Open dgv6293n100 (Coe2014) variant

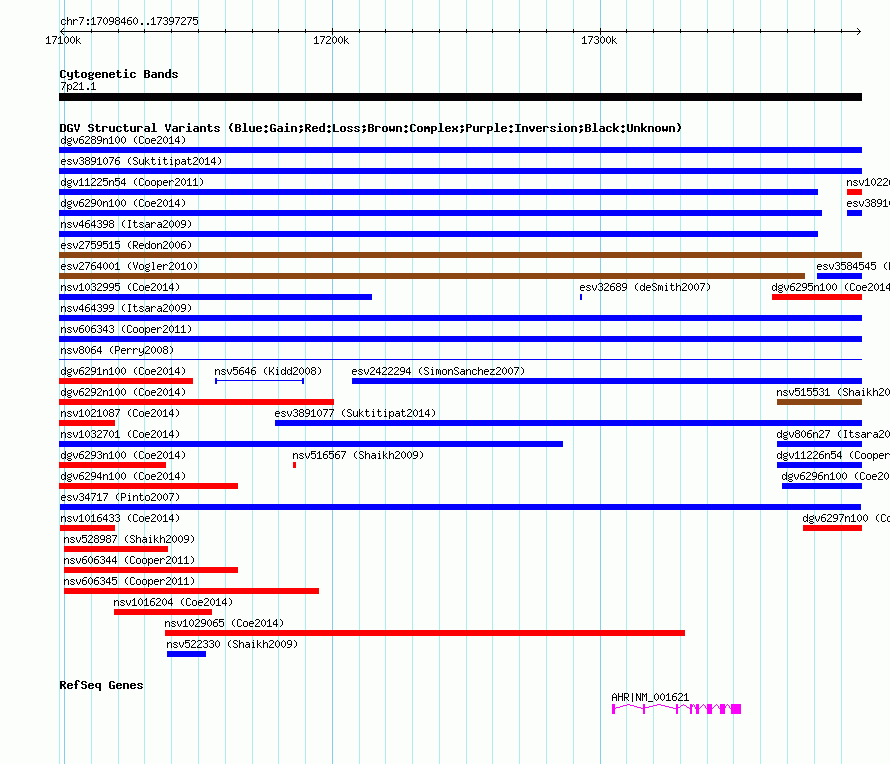tap(123, 455)
